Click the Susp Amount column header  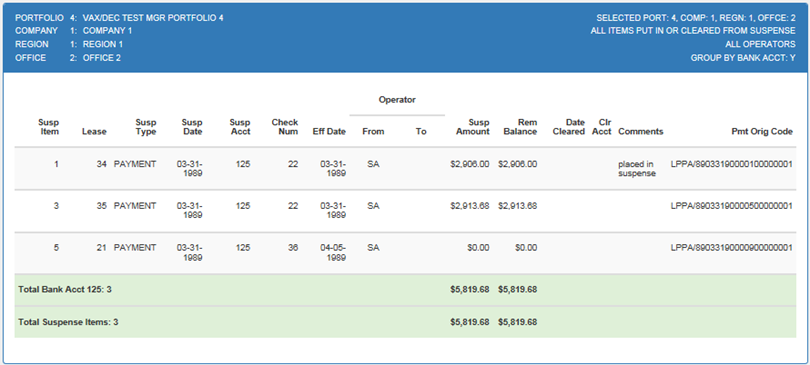(x=472, y=127)
